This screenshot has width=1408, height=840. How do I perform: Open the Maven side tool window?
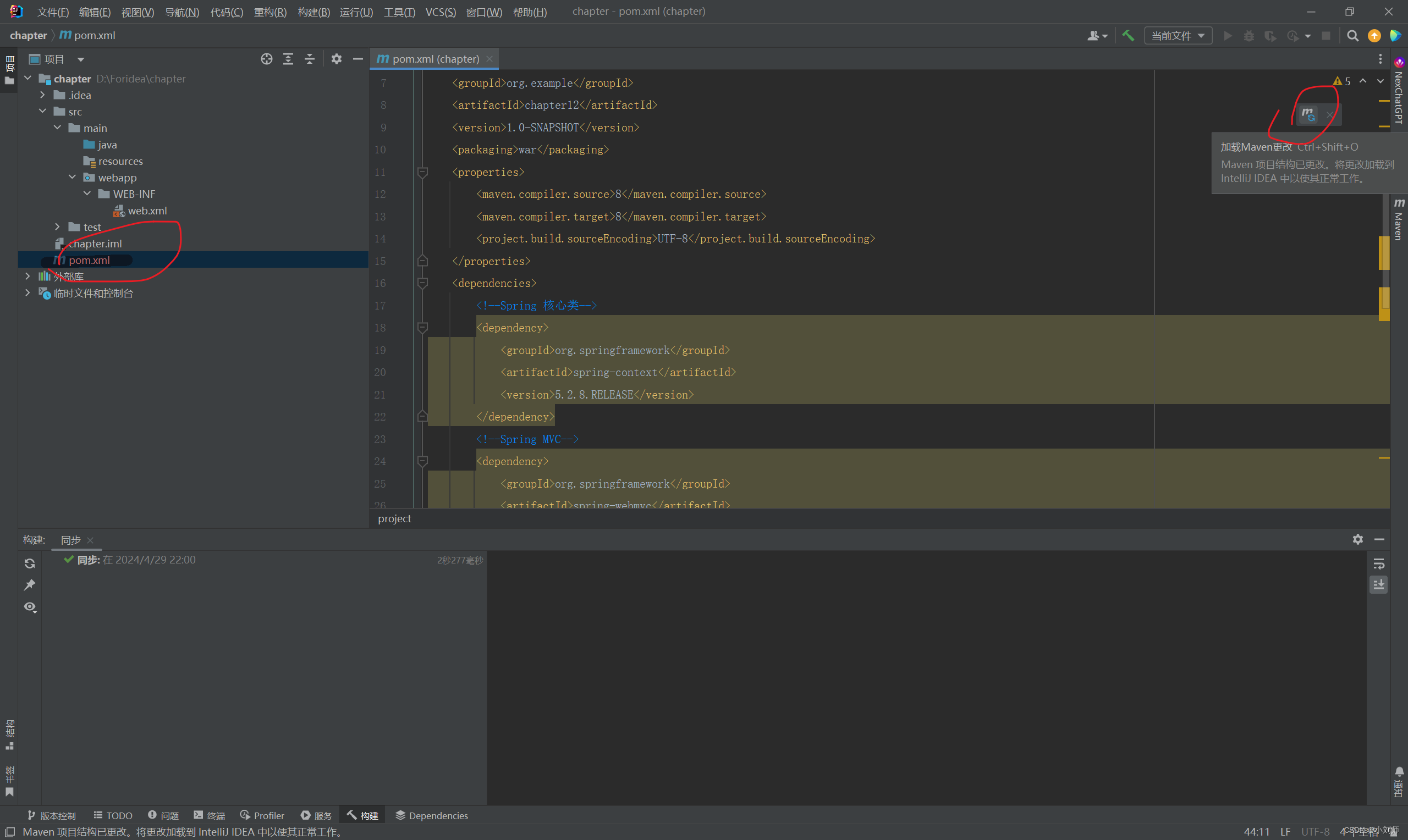point(1399,220)
